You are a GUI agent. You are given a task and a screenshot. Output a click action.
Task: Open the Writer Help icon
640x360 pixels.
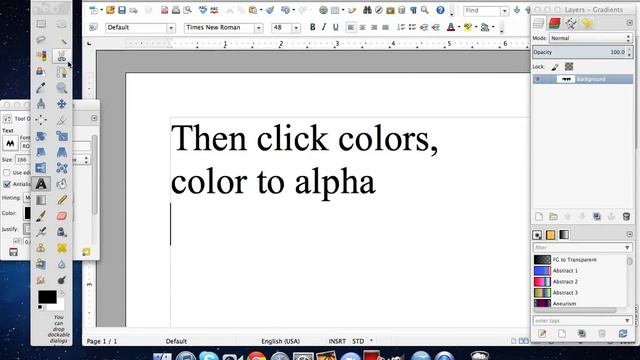[440, 10]
